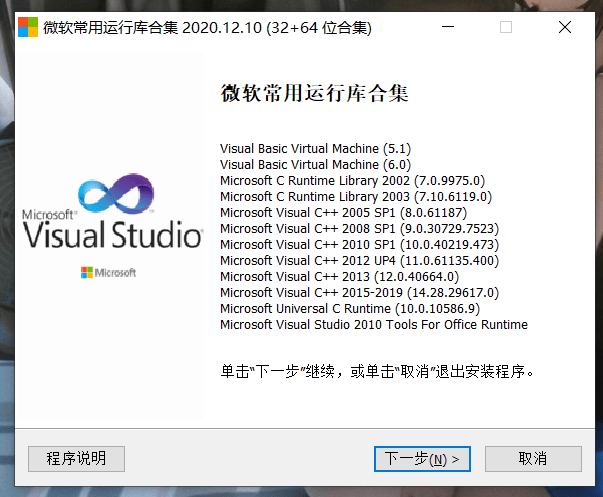Screen dimensions: 603x497
Task: Click the Visual C++ 2010 SP1 entry
Action: point(359,245)
